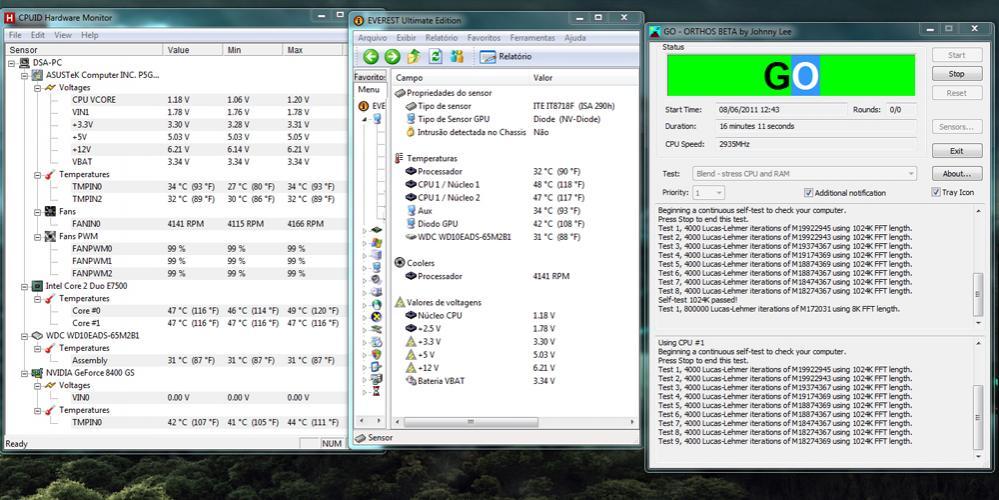Open the View menu in HWMonitor
Image resolution: width=999 pixels, height=500 pixels.
(63, 35)
